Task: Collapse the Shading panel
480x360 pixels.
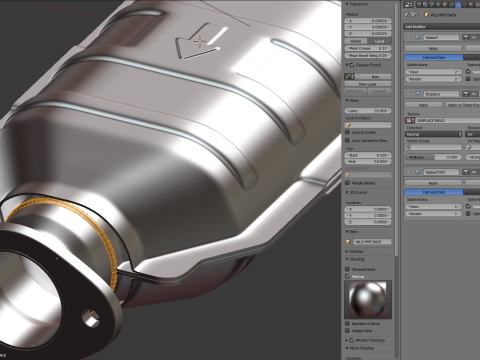Action: 347,259
